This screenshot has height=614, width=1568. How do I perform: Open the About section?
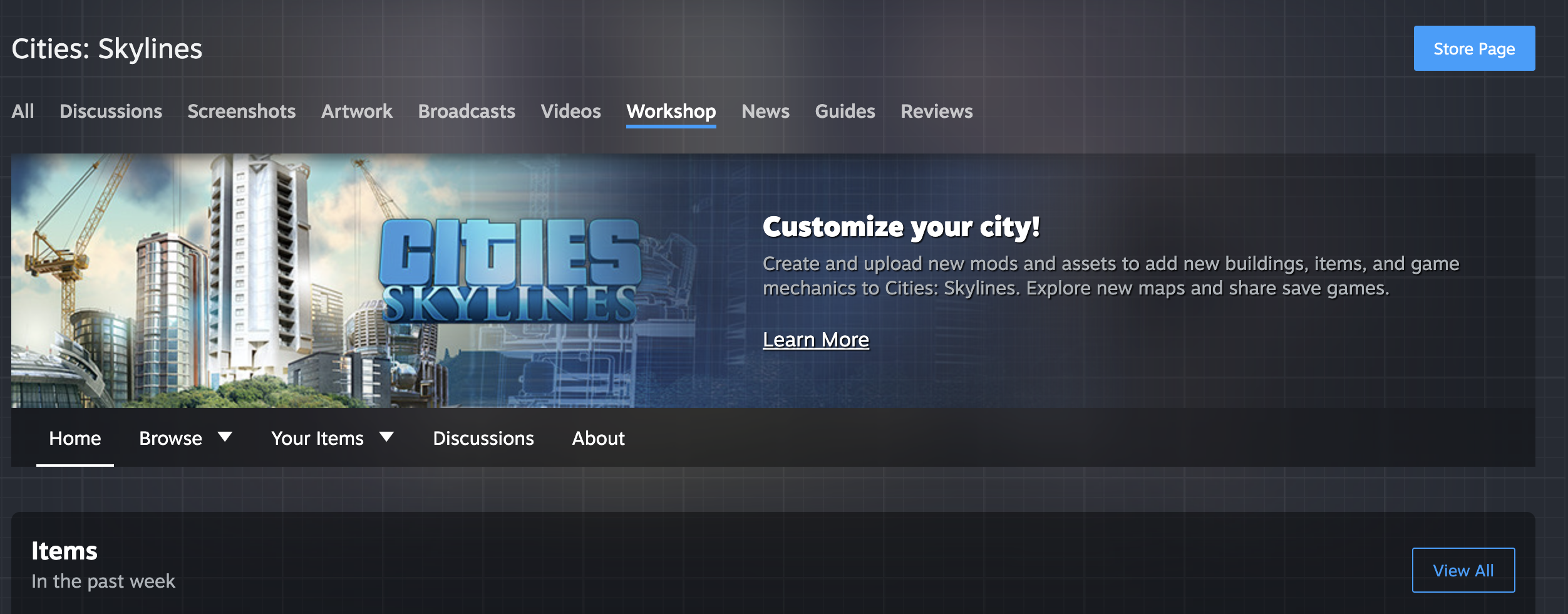coord(598,438)
